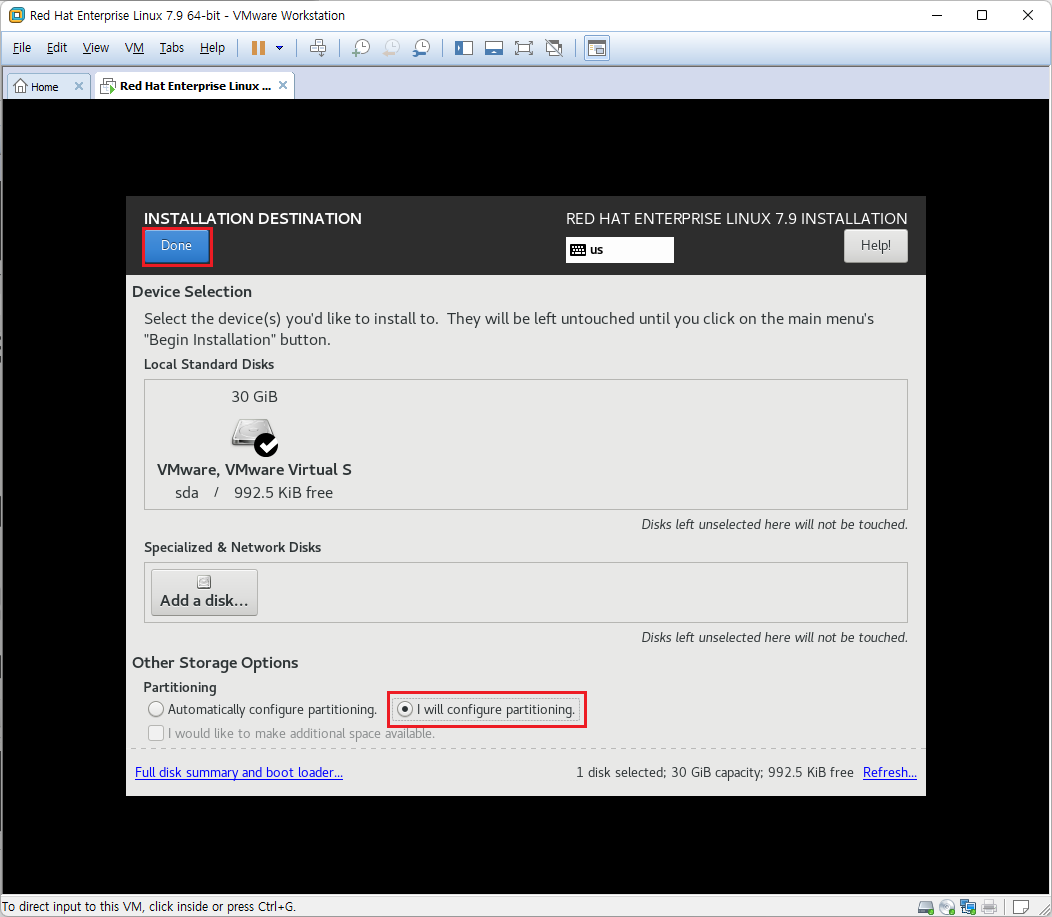
Task: Select the VMware virtual disk sda icon
Action: point(254,437)
